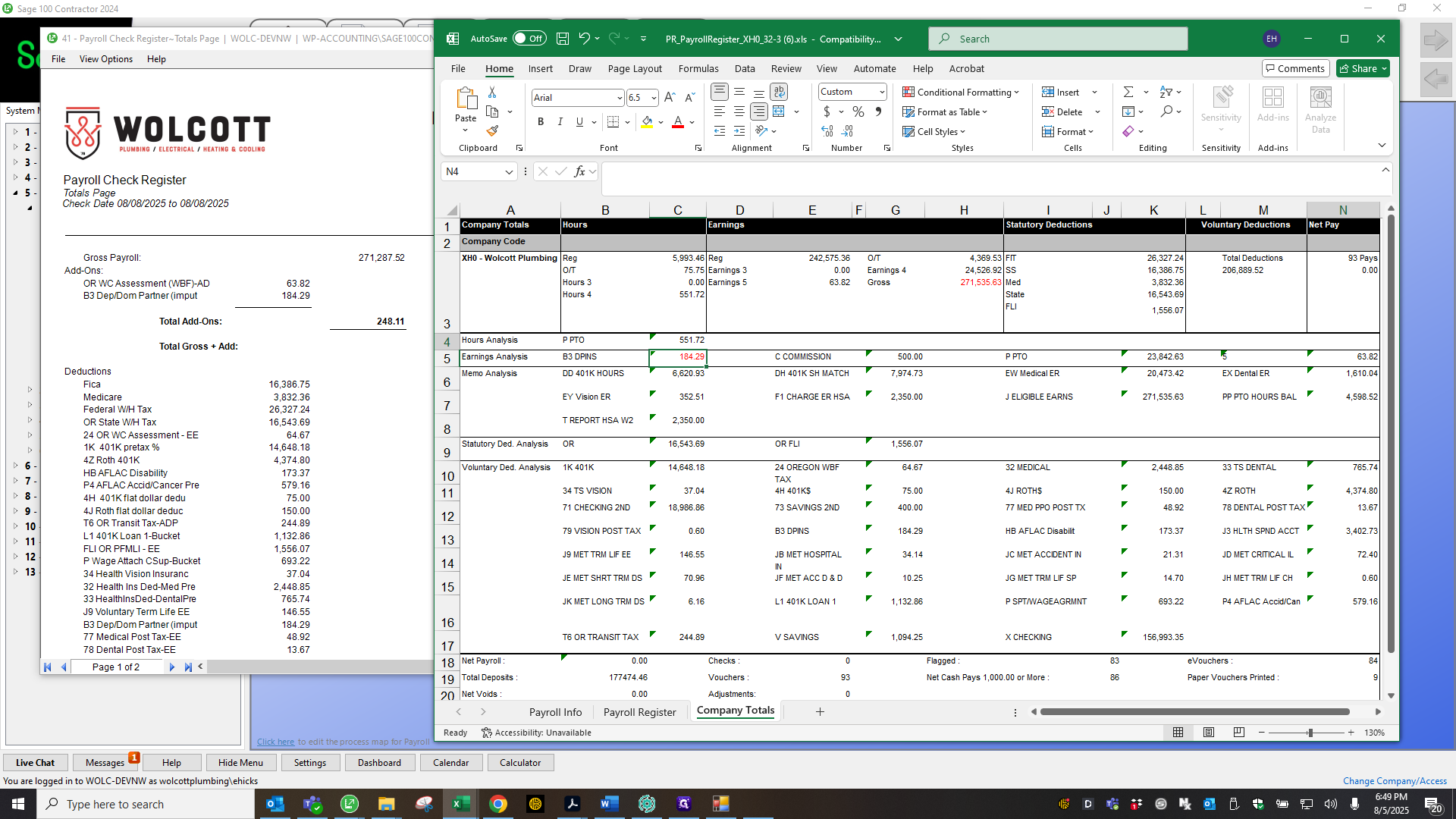Switch to Page Layout view button
The width and height of the screenshot is (1456, 819).
coord(1209,733)
